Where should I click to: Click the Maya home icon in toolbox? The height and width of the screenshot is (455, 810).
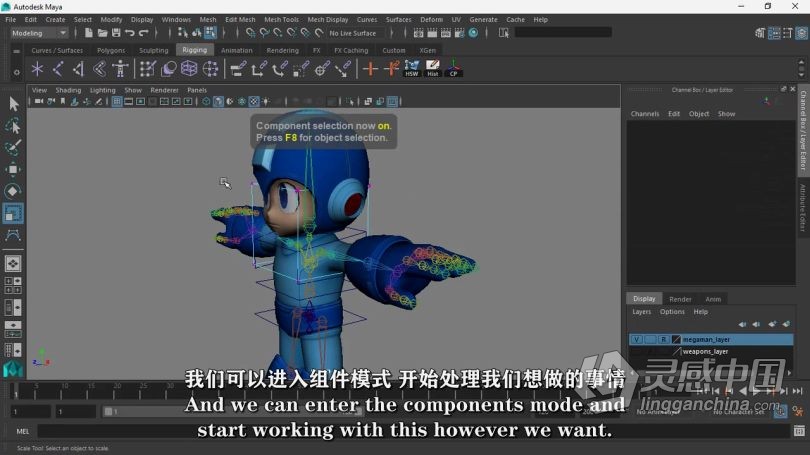[12, 369]
